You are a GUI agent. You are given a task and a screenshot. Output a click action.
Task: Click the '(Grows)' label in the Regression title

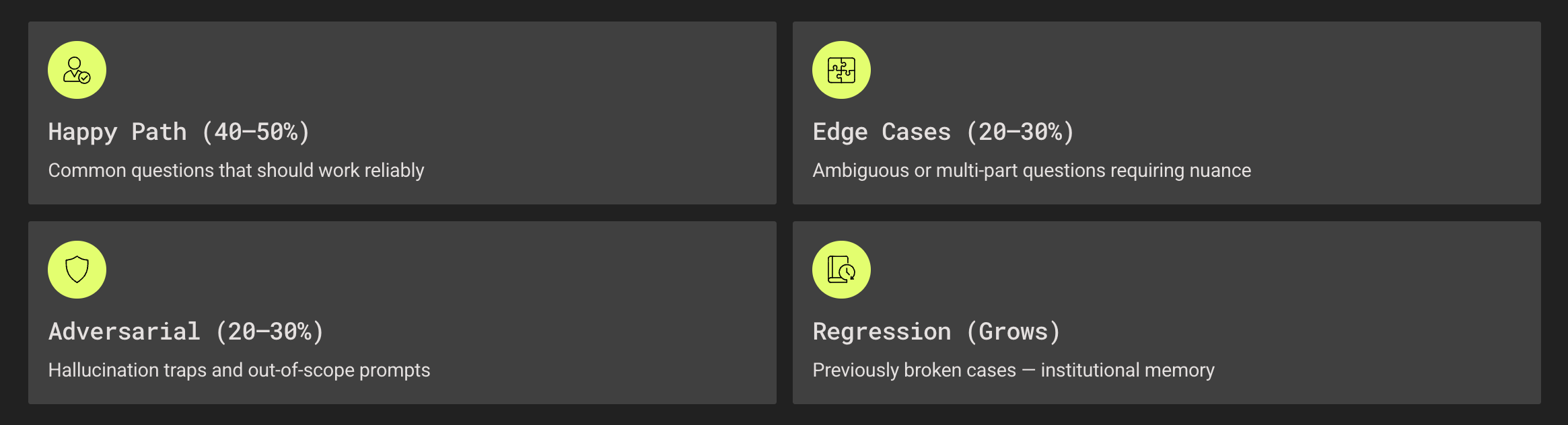[1013, 332]
